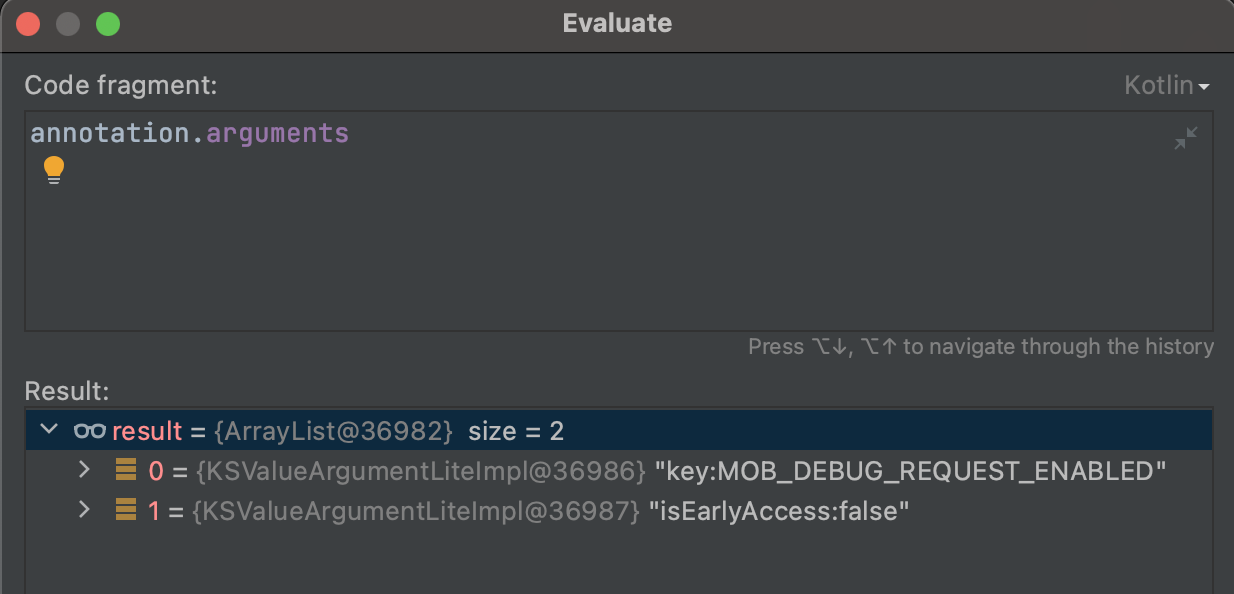Click empty area below the results list
Image resolution: width=1234 pixels, height=594 pixels.
pyautogui.click(x=618, y=562)
